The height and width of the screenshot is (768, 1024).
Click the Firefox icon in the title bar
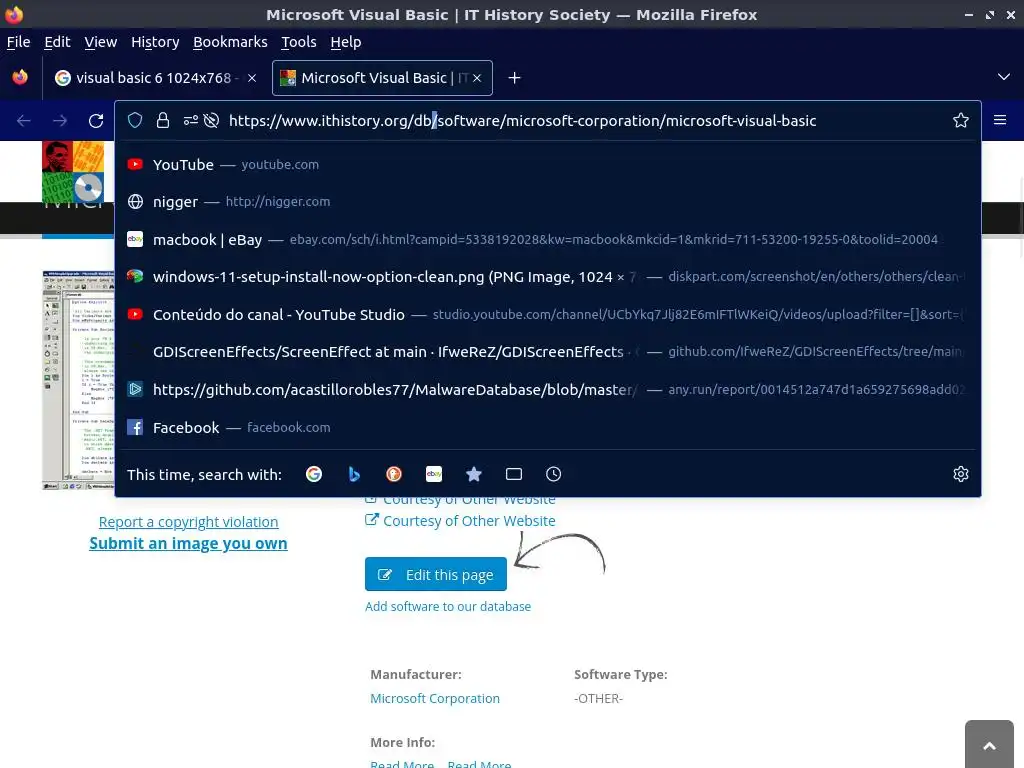click(14, 14)
